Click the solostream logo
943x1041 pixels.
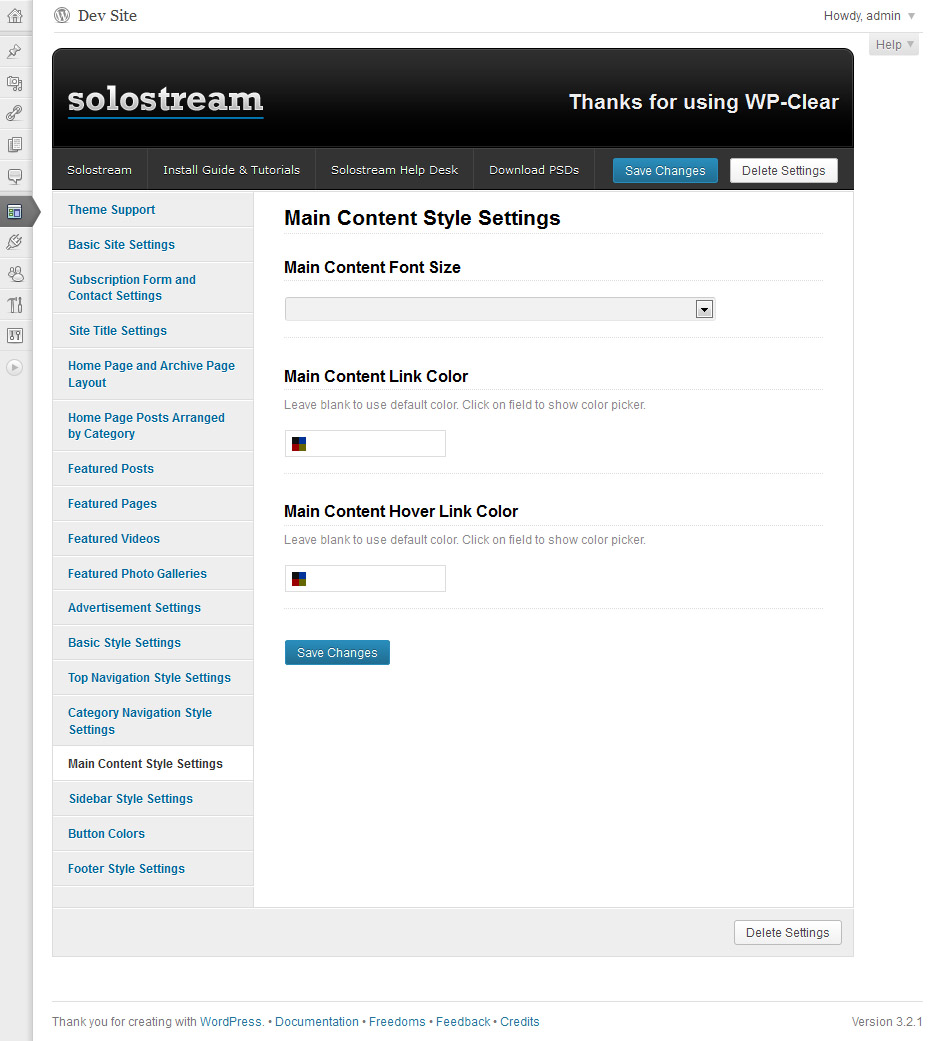(x=165, y=102)
